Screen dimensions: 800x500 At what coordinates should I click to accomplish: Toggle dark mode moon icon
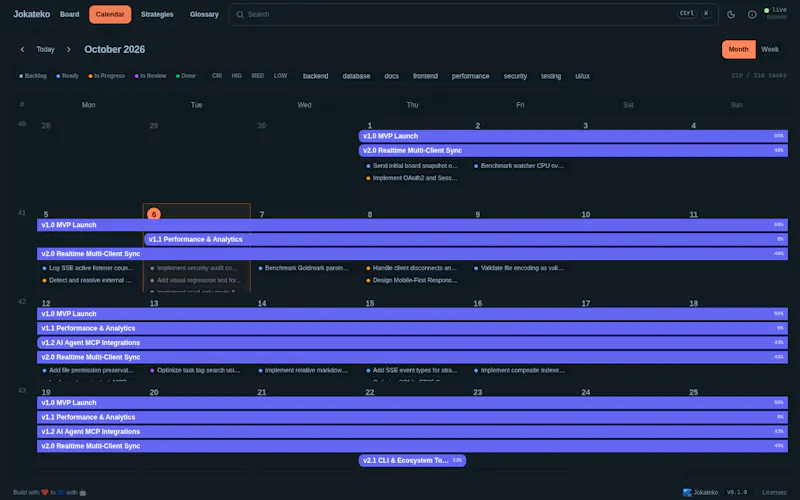[731, 14]
